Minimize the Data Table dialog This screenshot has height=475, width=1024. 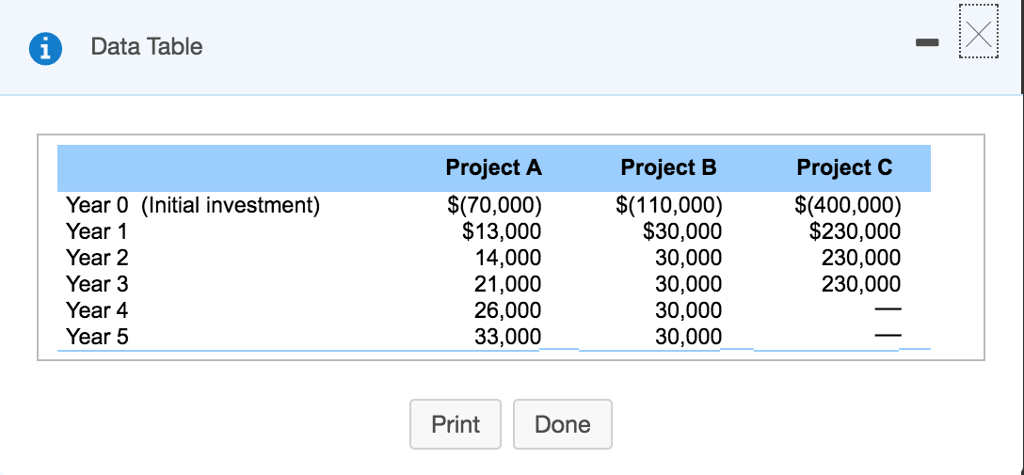point(928,45)
